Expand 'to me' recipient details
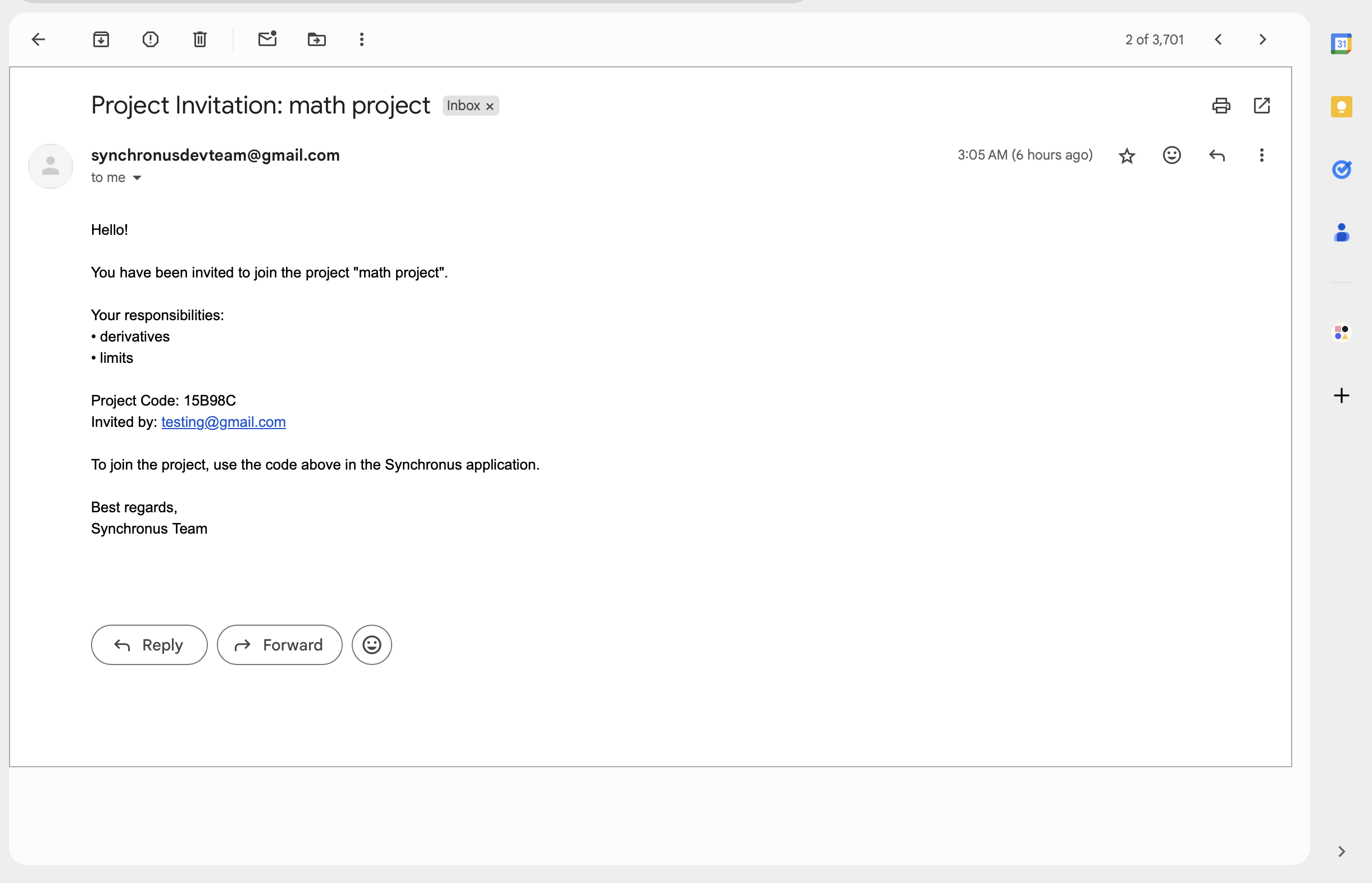Image resolution: width=1372 pixels, height=883 pixels. tap(137, 177)
